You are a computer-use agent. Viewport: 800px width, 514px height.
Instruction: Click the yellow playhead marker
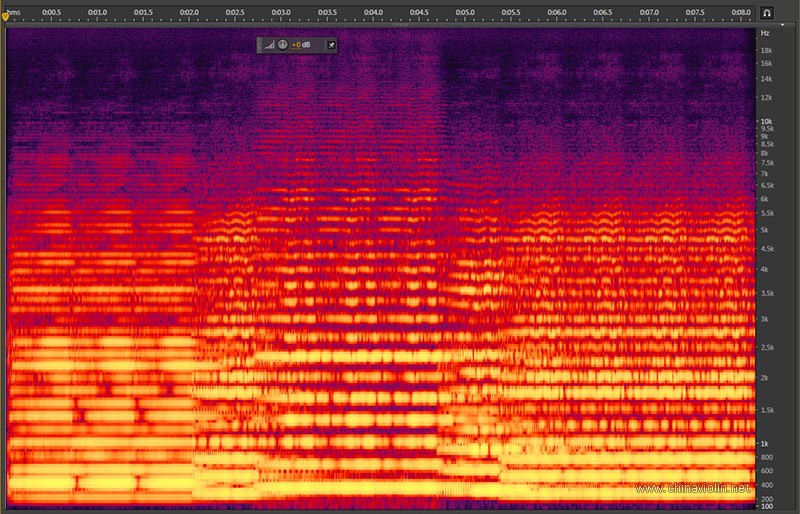[x=5, y=15]
